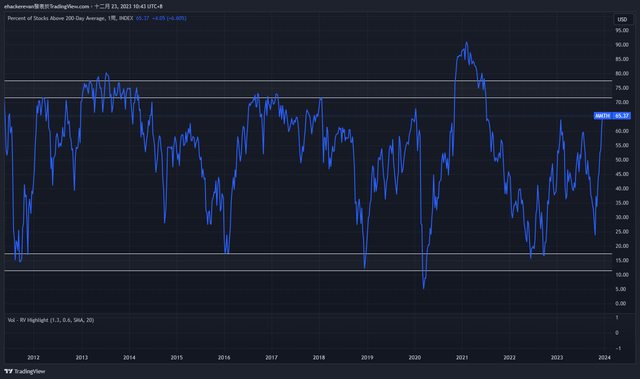The image size is (640, 379).
Task: Select the Percent of Stocks Above 200-Day Average title
Action: click(x=56, y=18)
